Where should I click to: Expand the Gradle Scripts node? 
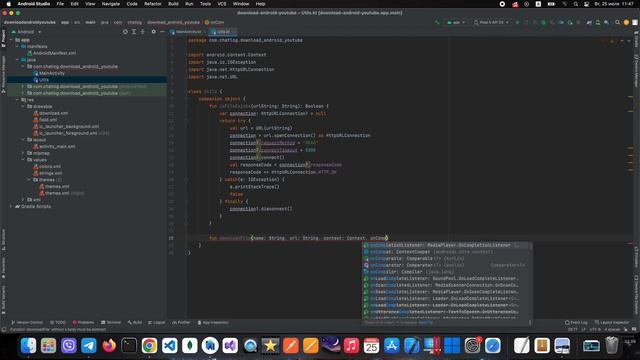pos(11,207)
